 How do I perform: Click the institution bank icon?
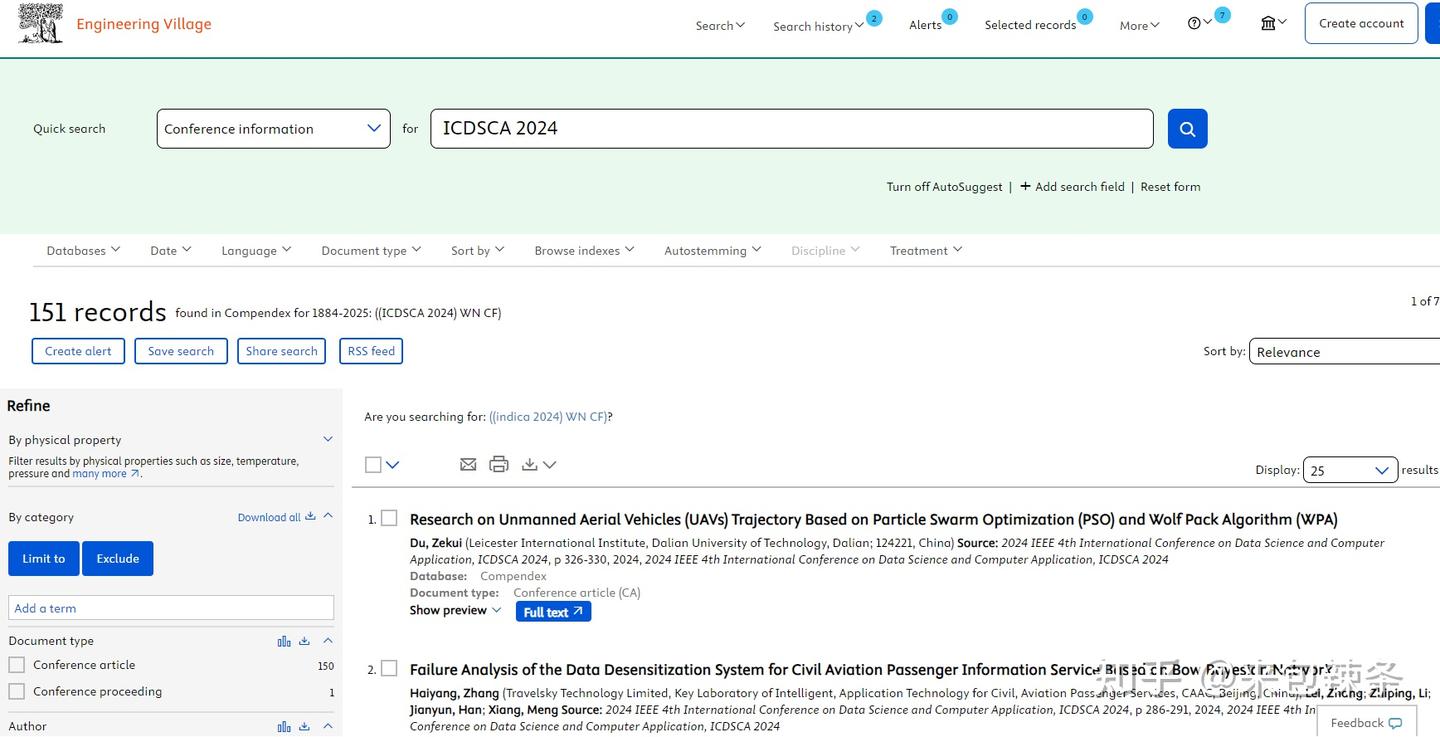click(x=1266, y=21)
